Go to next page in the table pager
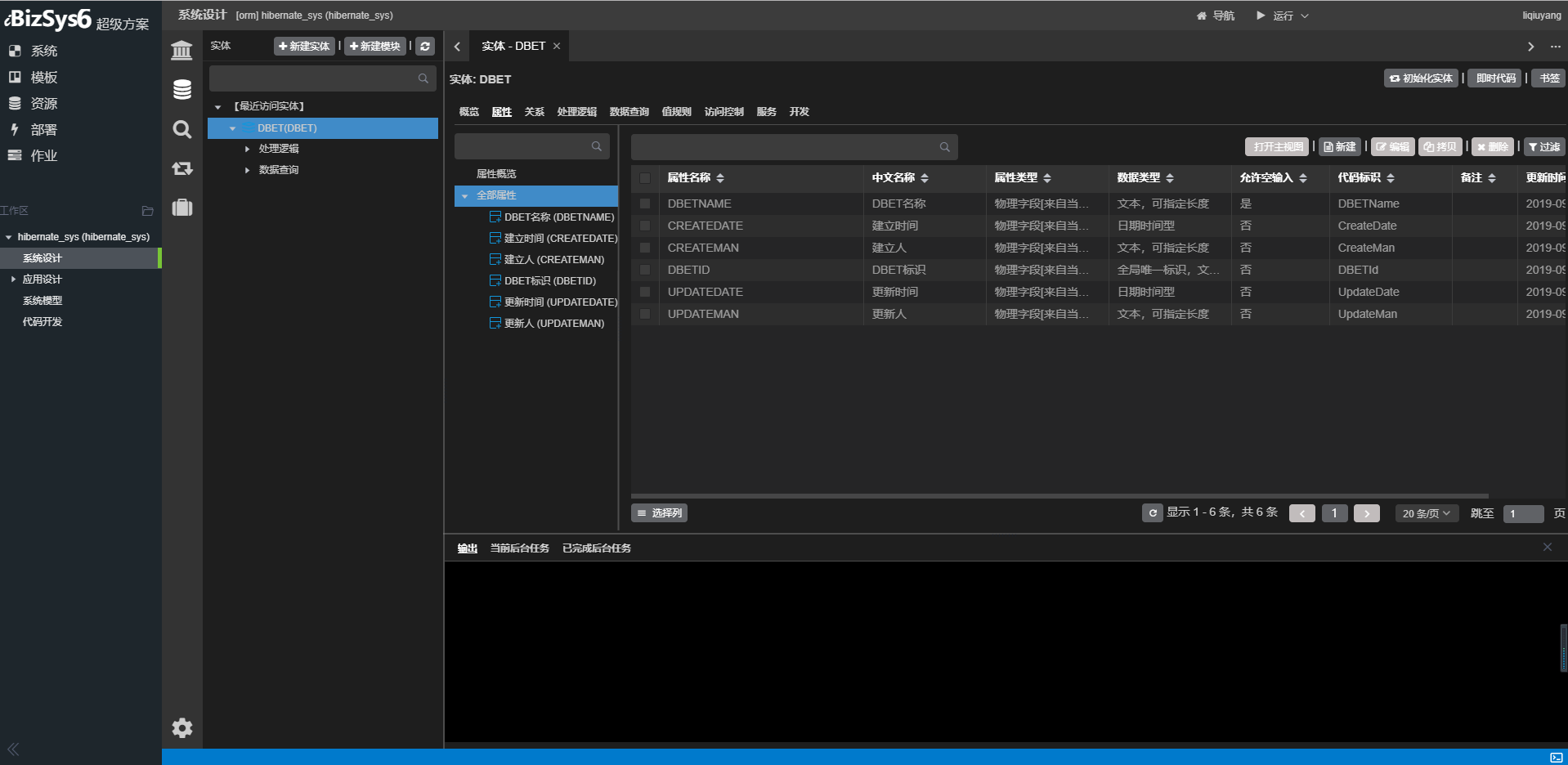 click(1367, 513)
